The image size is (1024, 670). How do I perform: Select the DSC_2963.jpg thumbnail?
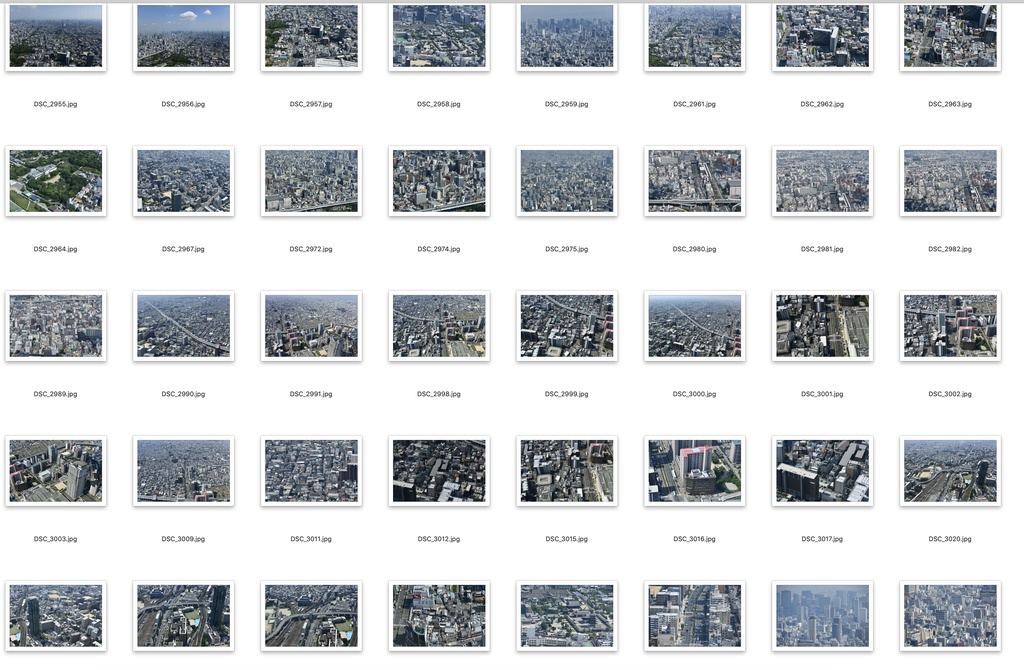[949, 35]
